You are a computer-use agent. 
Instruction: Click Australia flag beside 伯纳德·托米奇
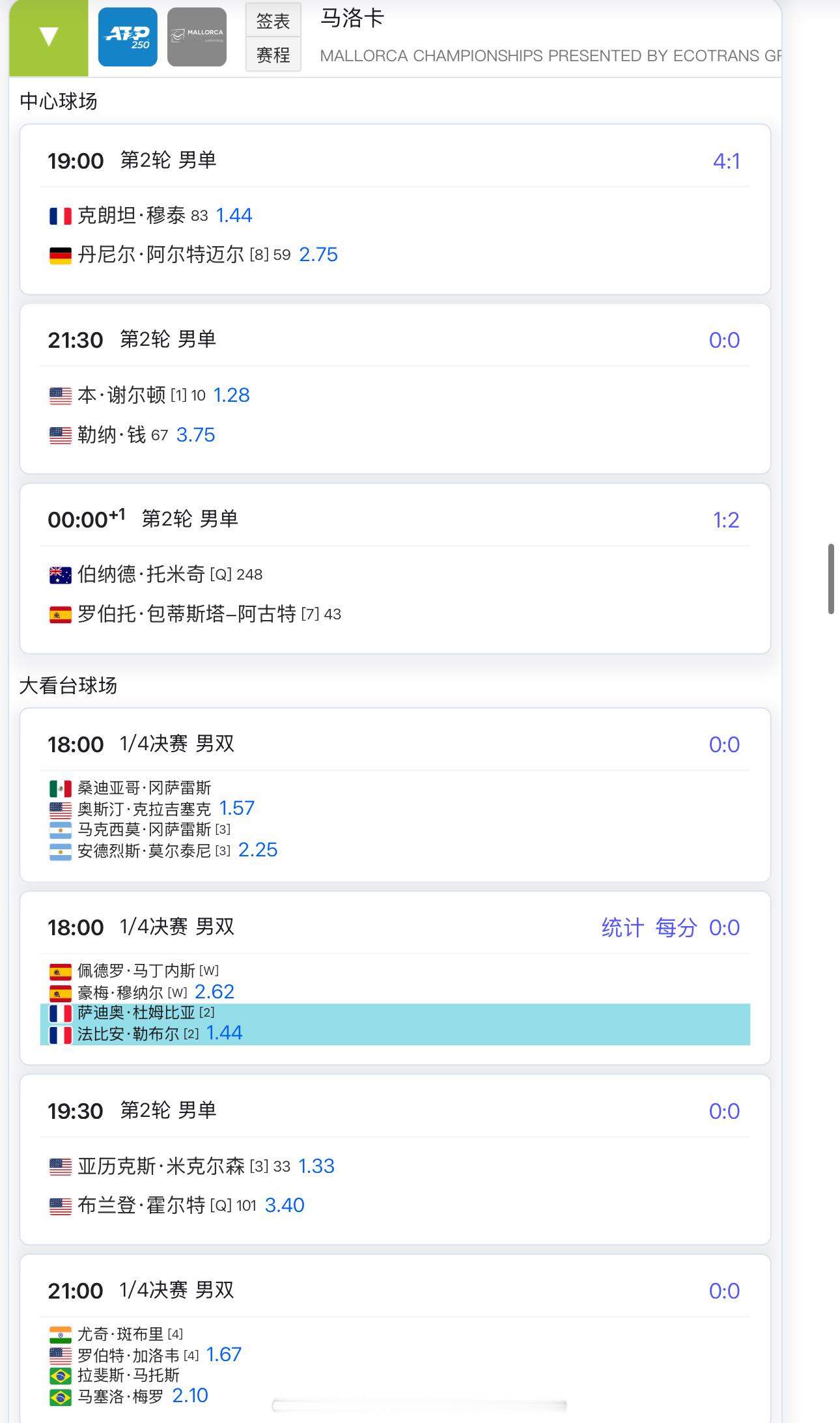(x=61, y=575)
